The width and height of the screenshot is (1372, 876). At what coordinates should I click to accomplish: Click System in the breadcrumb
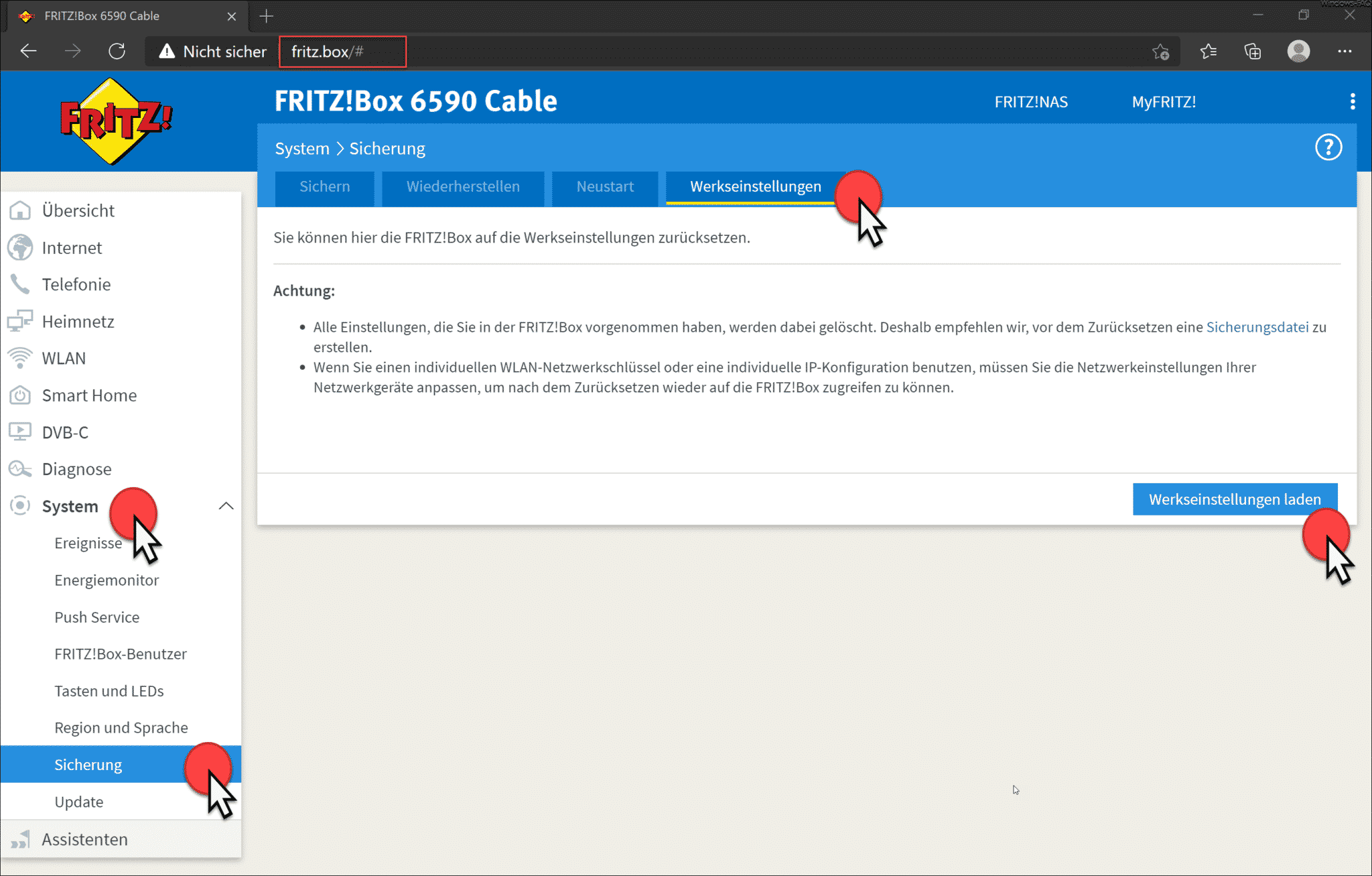pos(302,148)
